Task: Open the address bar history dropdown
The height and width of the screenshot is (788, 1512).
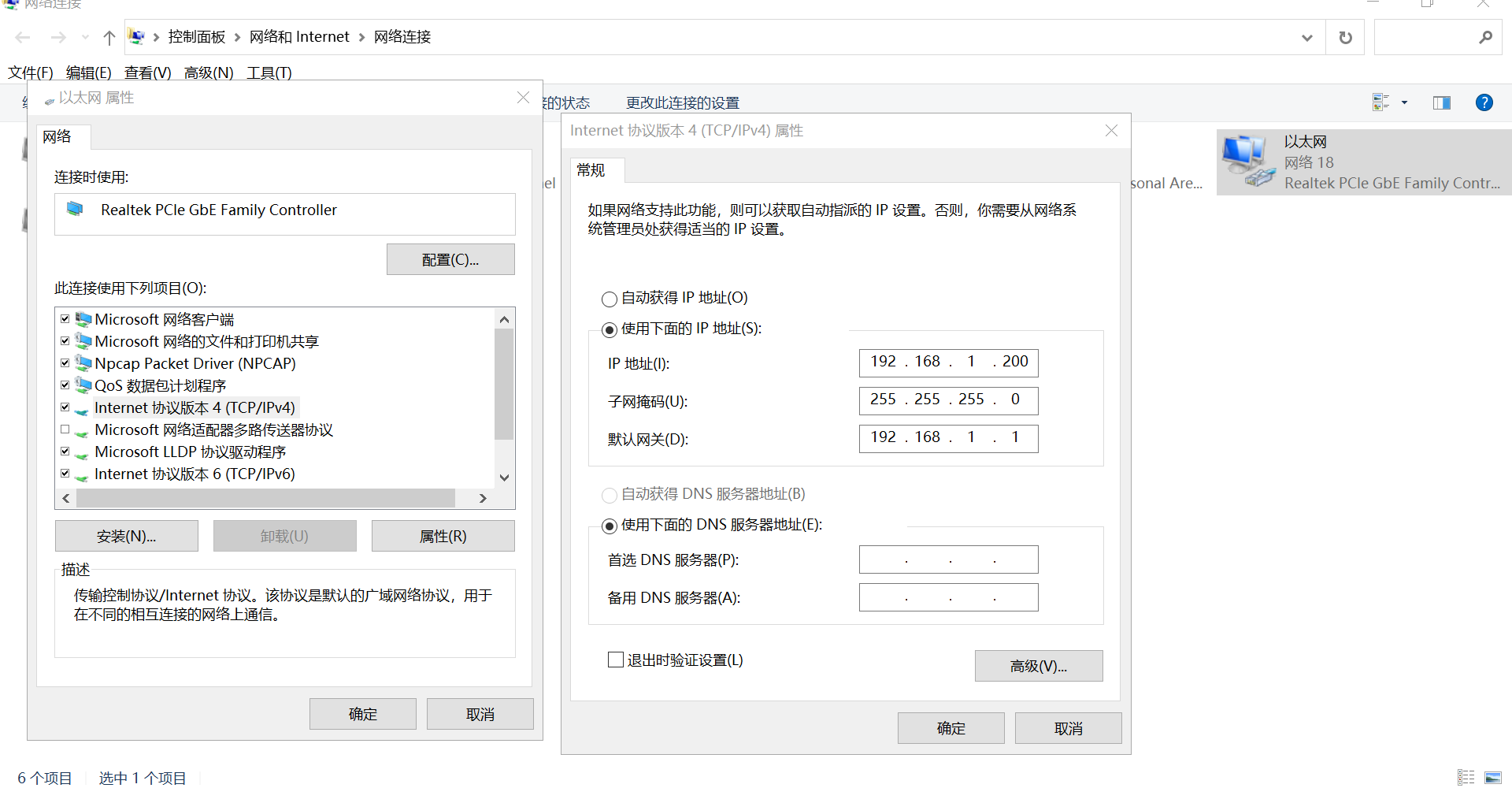Action: pyautogui.click(x=1307, y=37)
